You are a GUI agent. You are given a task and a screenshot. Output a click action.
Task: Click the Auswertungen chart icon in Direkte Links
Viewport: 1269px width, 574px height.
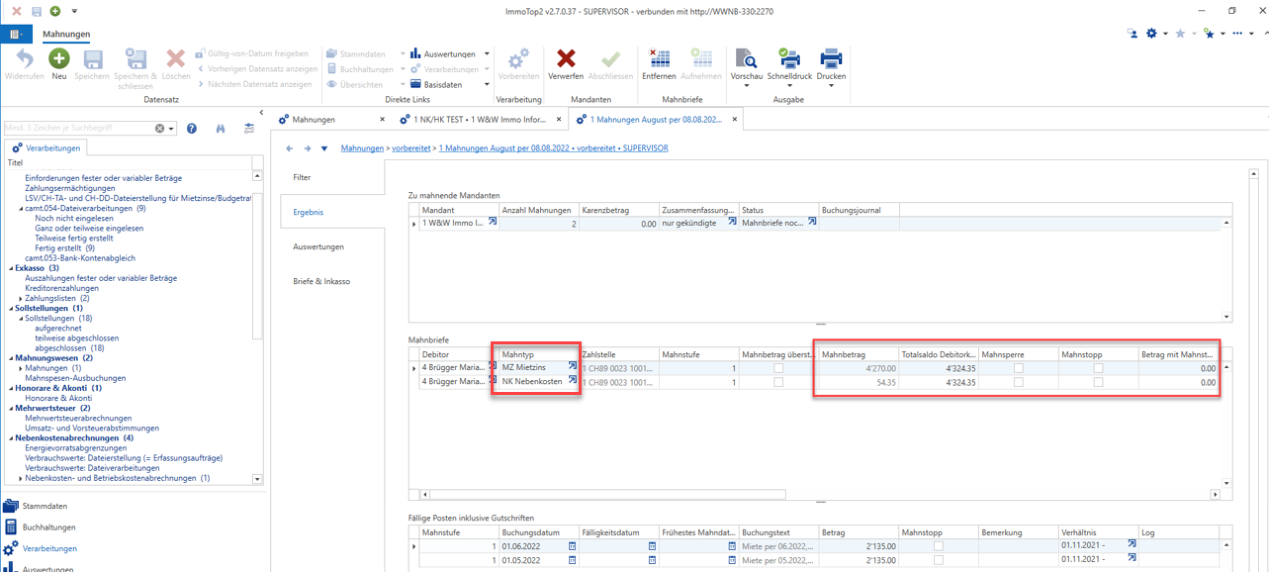(x=416, y=53)
